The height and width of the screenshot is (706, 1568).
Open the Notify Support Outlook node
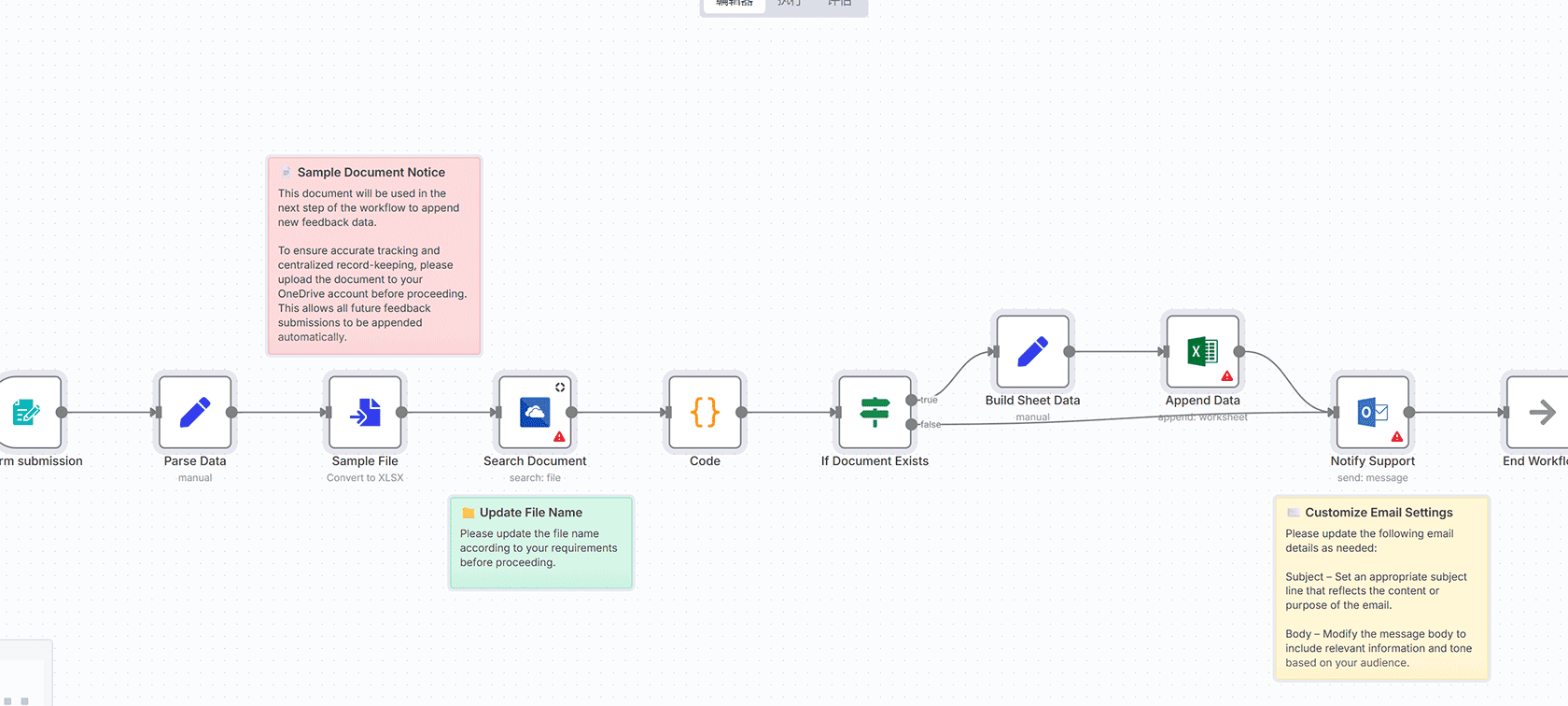point(1372,412)
